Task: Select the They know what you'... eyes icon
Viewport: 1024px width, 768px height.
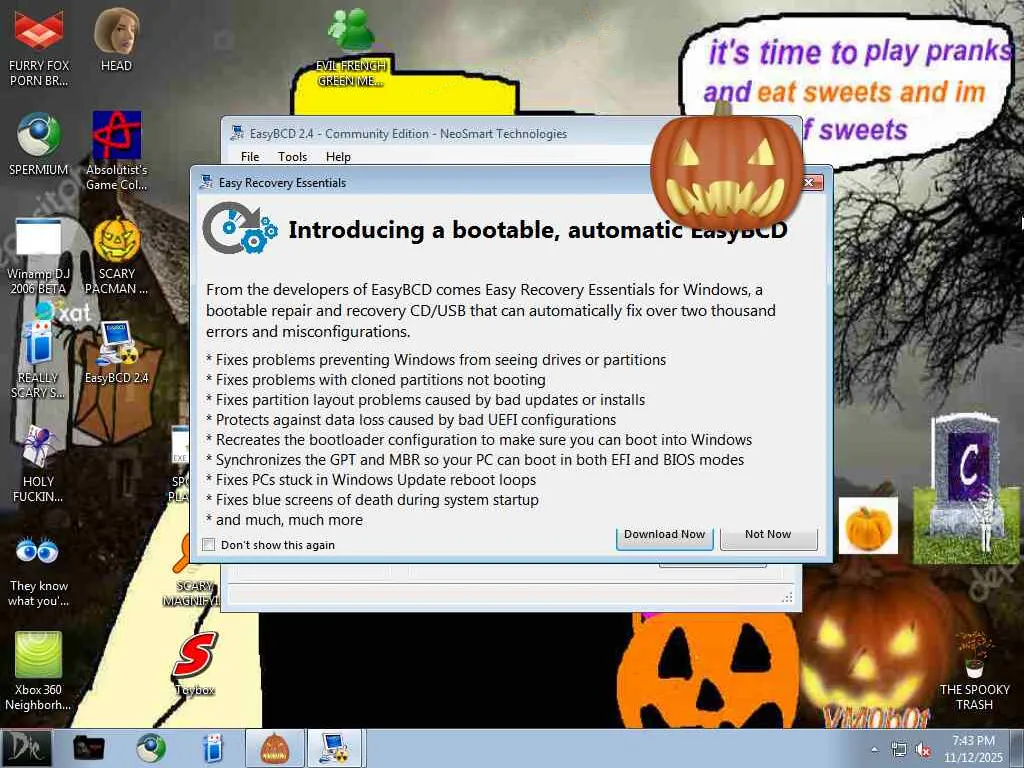Action: pos(39,571)
